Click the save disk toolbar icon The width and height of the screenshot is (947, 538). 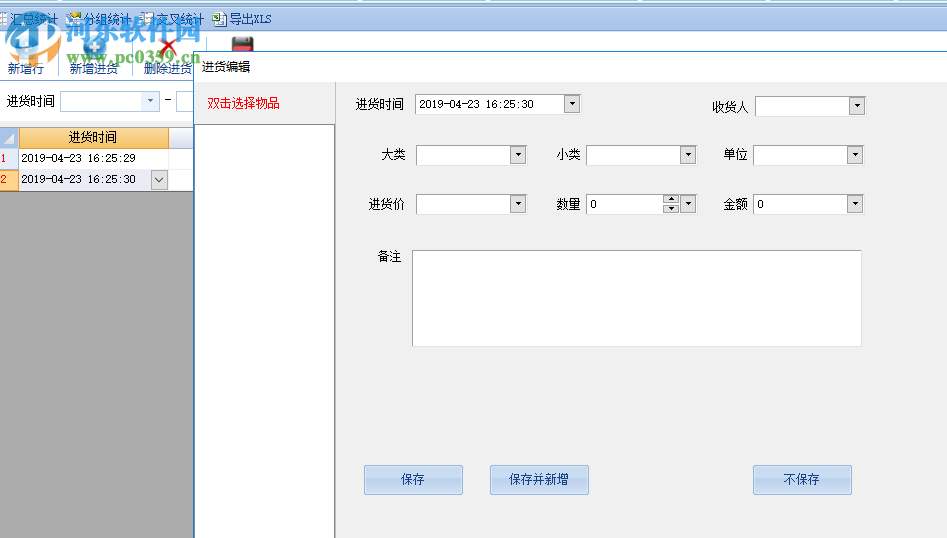242,43
